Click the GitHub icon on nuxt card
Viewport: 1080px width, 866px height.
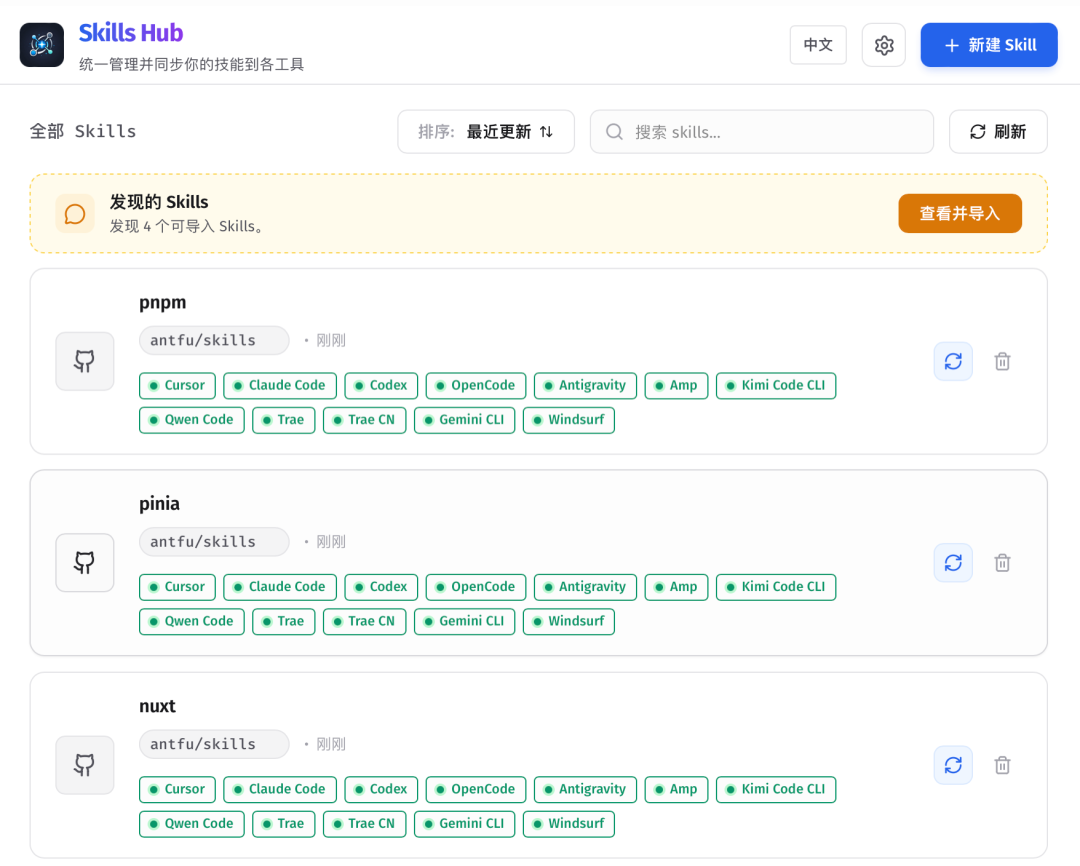(85, 765)
